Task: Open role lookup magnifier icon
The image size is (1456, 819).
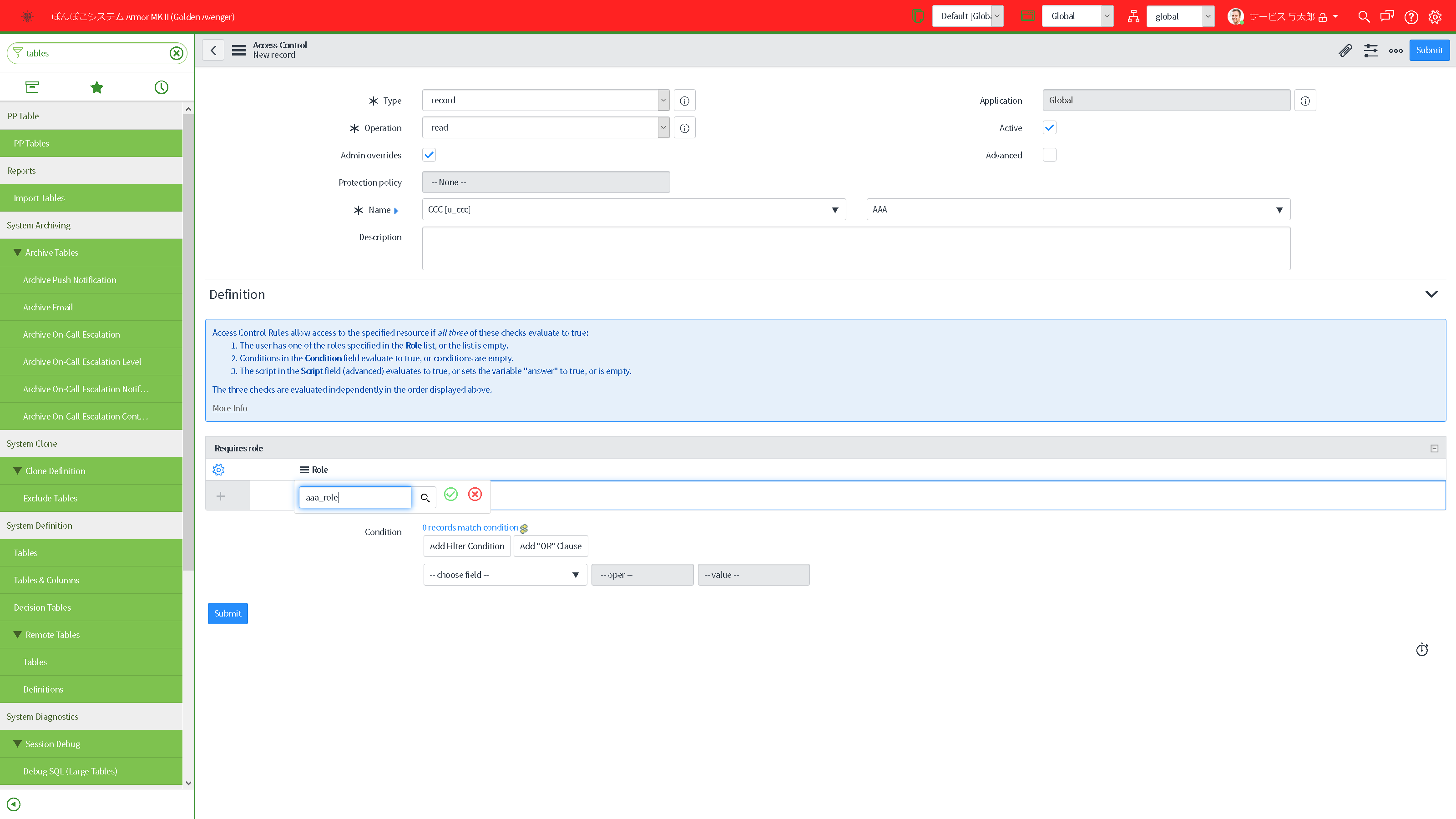Action: pyautogui.click(x=425, y=498)
